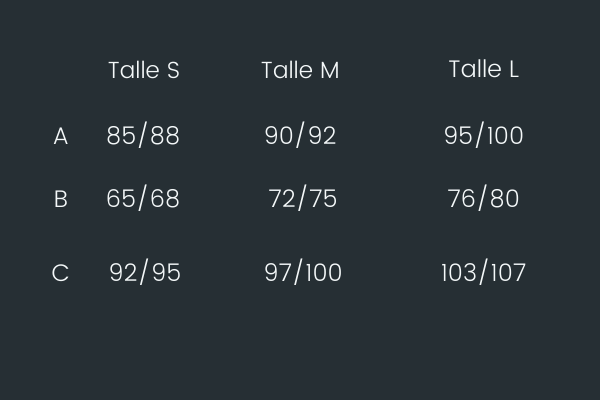Click the slash in 103/107
The height and width of the screenshot is (400, 600).
click(x=484, y=272)
